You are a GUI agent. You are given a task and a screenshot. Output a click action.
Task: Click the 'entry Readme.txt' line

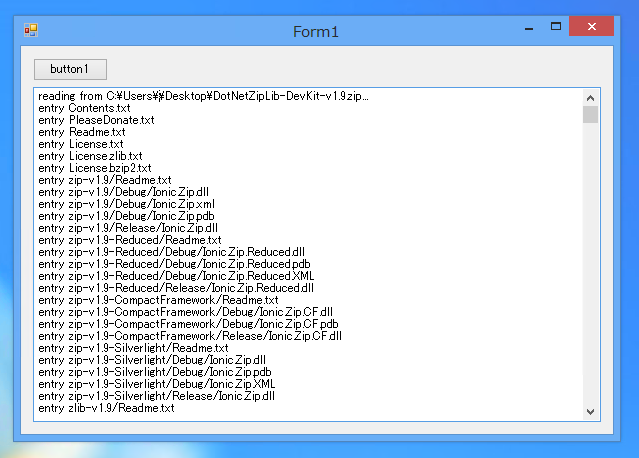82,132
